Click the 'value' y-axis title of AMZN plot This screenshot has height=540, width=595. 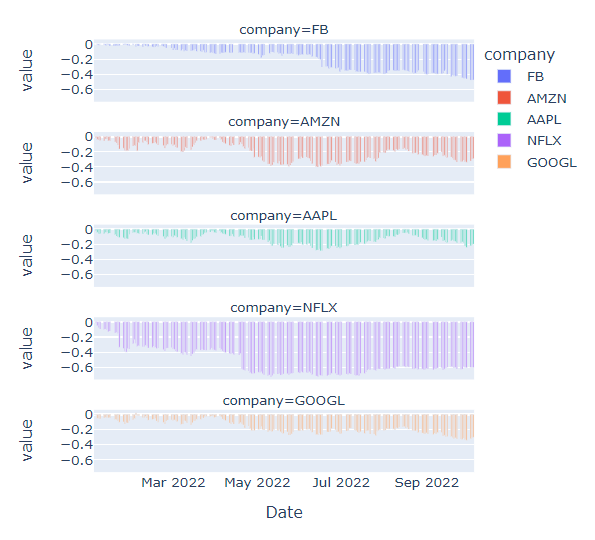27,163
